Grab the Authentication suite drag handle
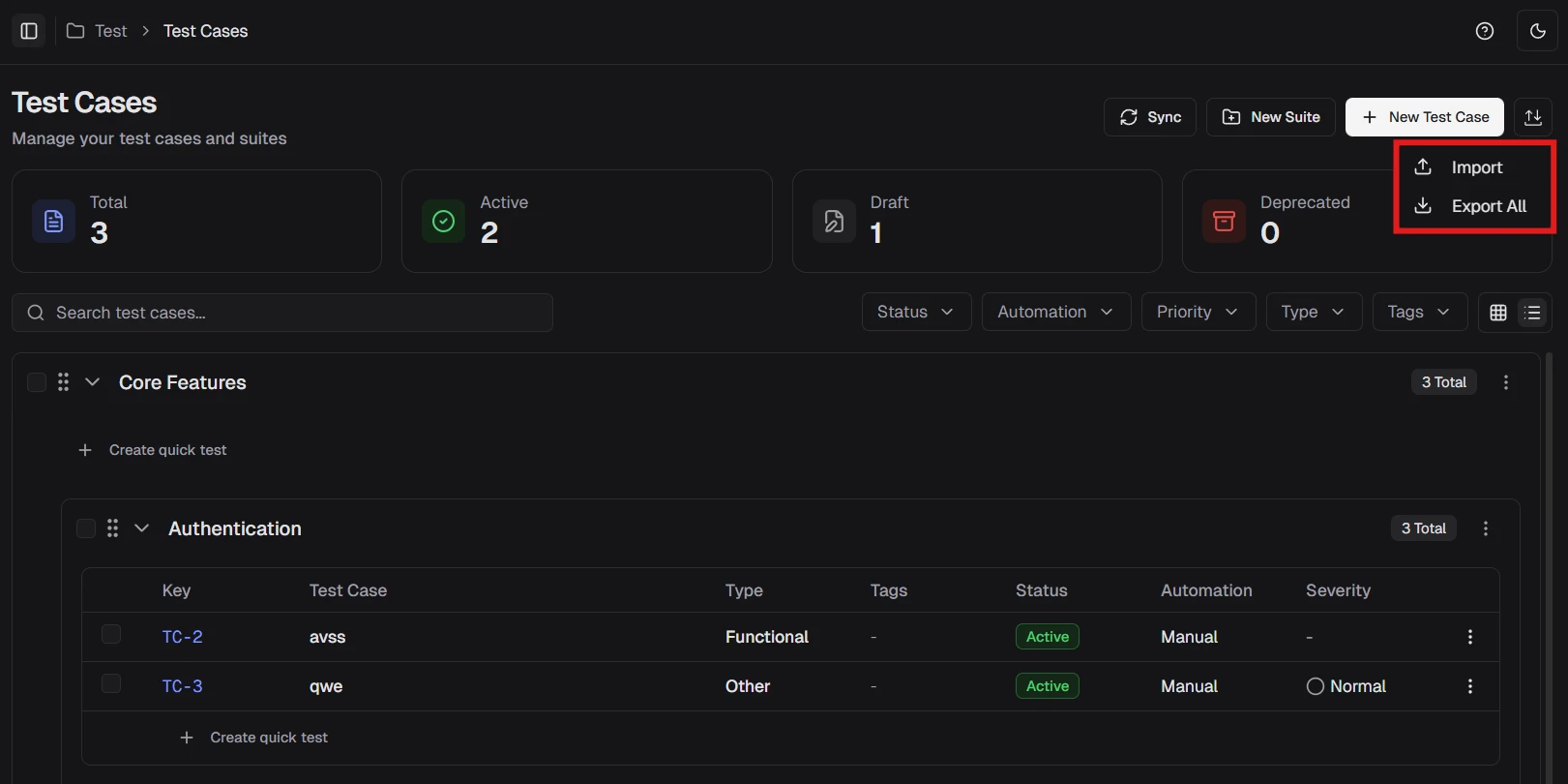Screen dimensions: 1568x784 click(113, 528)
